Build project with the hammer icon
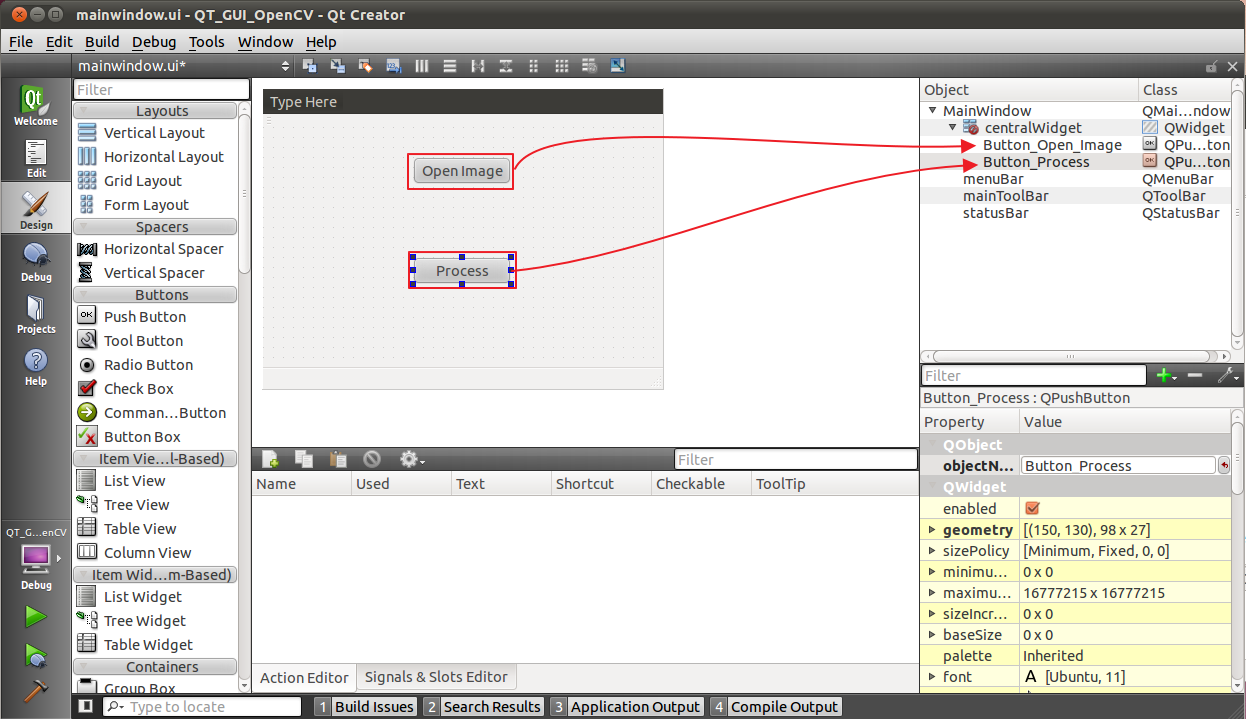Viewport: 1246px width, 719px height. 36,690
